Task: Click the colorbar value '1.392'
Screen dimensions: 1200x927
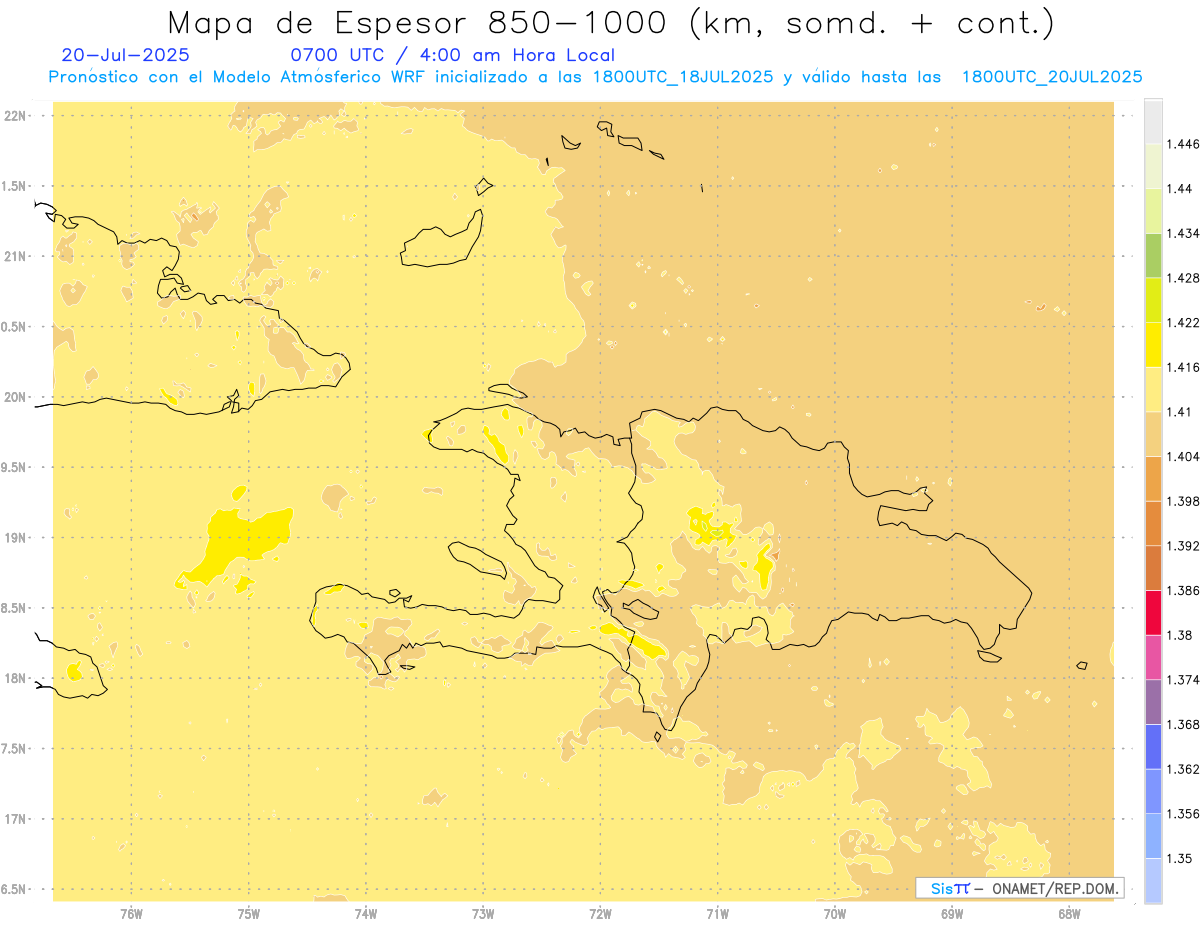Action: point(1183,546)
